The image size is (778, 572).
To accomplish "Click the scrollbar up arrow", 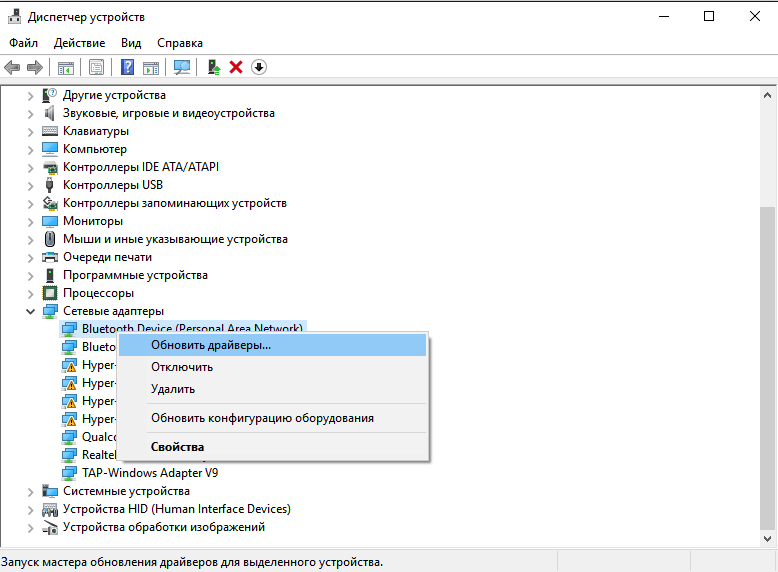I will click(x=768, y=95).
